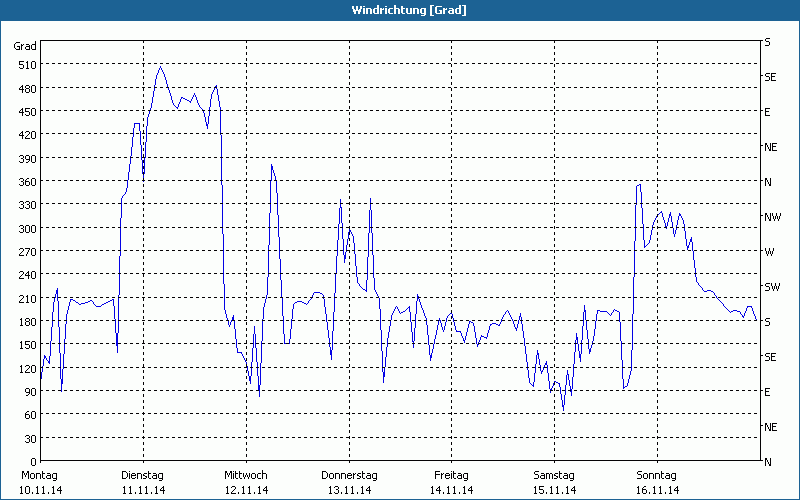800x500 pixels.
Task: Pick the '180' y-axis value
Action: click(x=28, y=322)
